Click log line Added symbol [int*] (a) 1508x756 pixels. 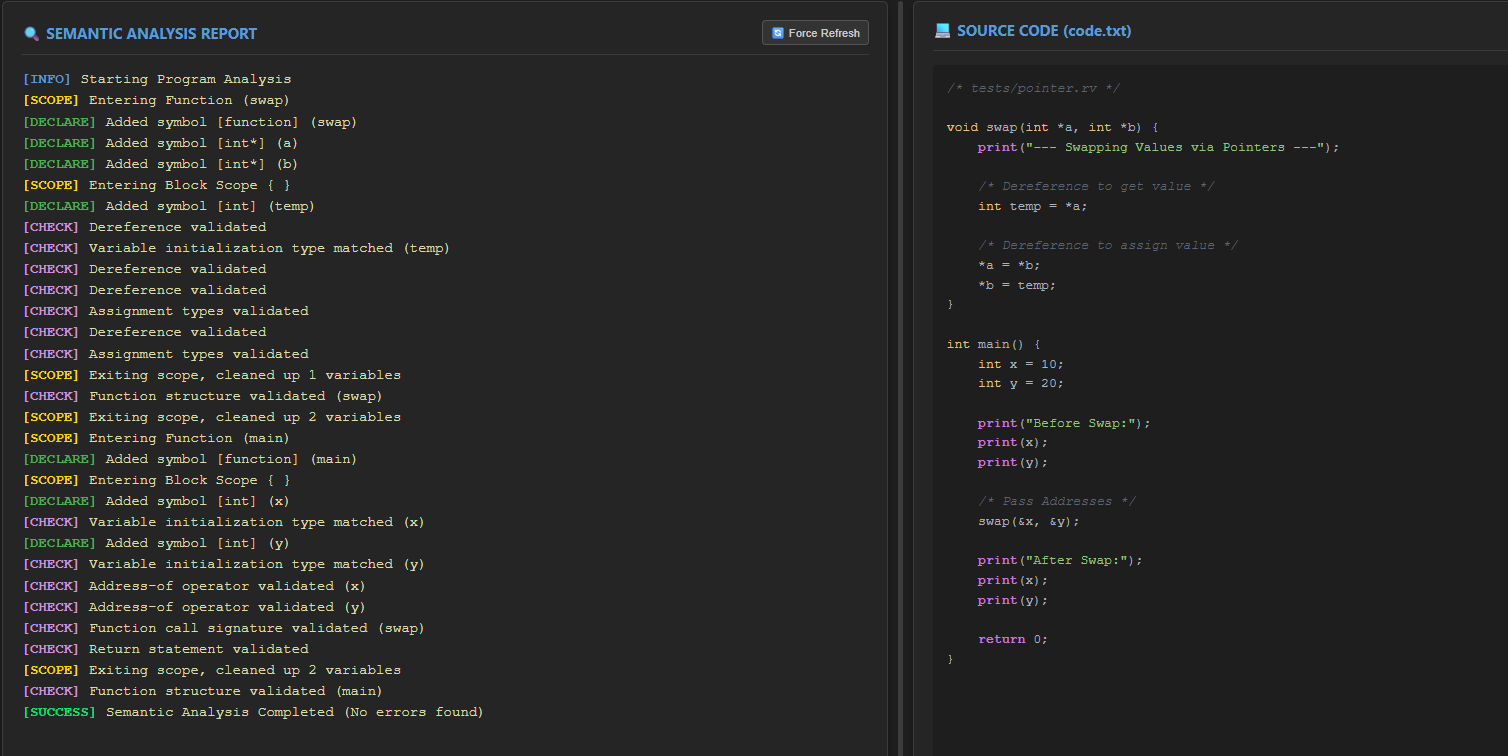tap(160, 143)
